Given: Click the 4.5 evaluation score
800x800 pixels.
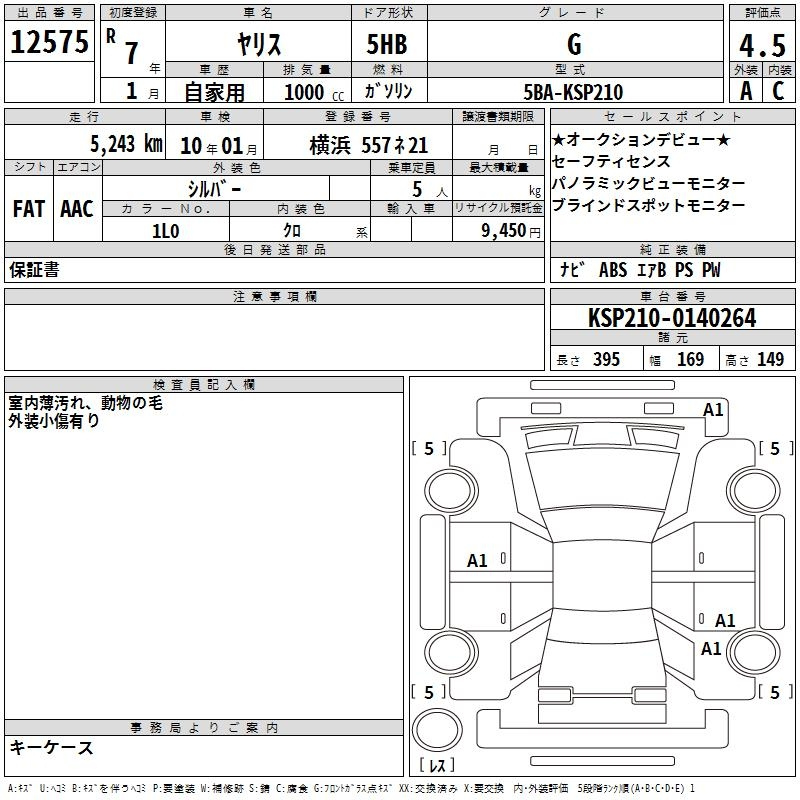Looking at the screenshot, I should tap(762, 45).
